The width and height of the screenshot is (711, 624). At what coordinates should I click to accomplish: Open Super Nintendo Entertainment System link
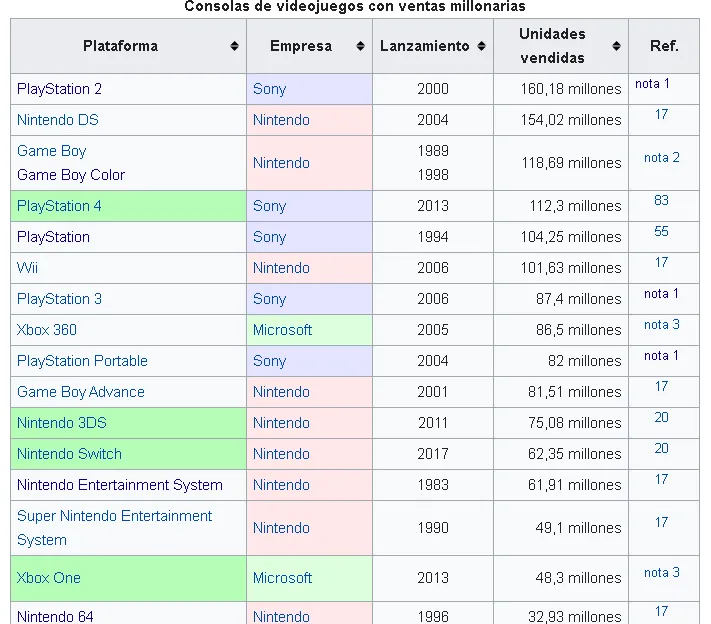pos(114,528)
